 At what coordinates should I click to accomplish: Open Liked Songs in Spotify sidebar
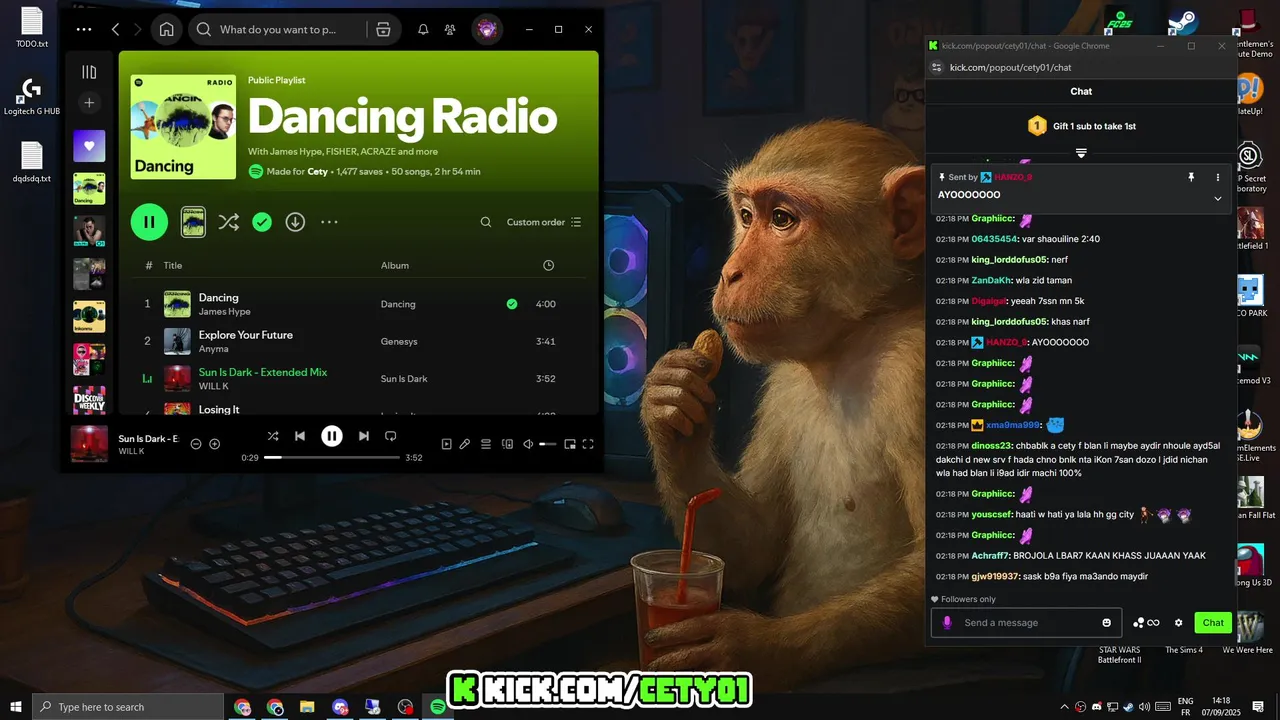(x=89, y=146)
